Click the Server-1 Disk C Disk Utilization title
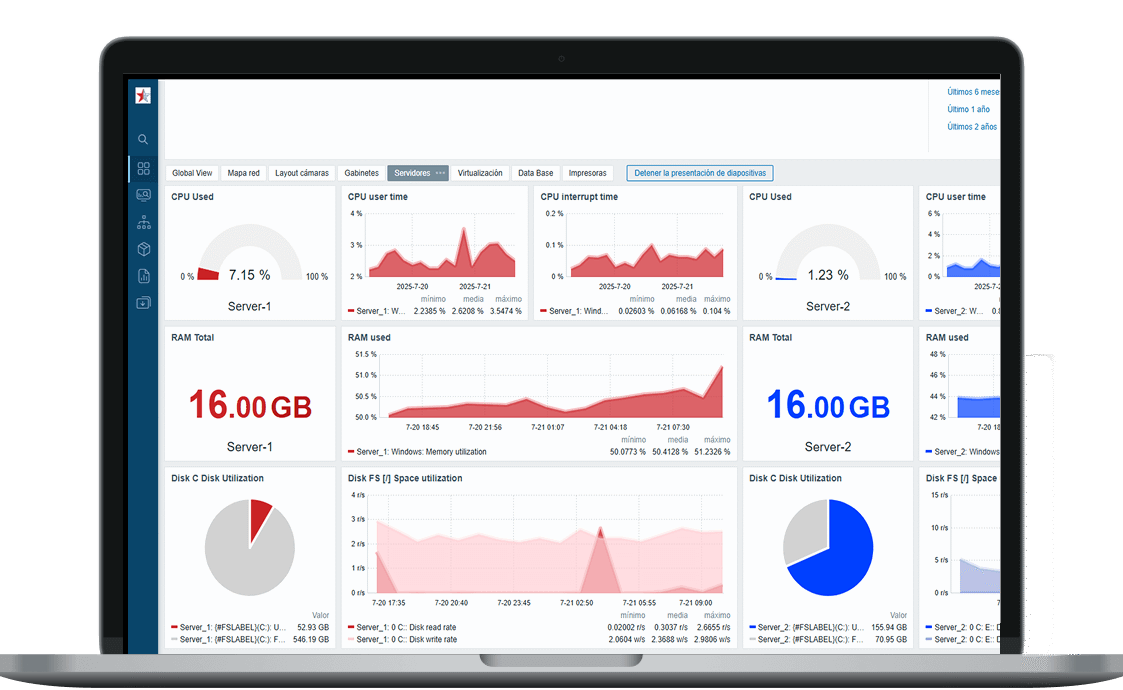 click(x=217, y=478)
